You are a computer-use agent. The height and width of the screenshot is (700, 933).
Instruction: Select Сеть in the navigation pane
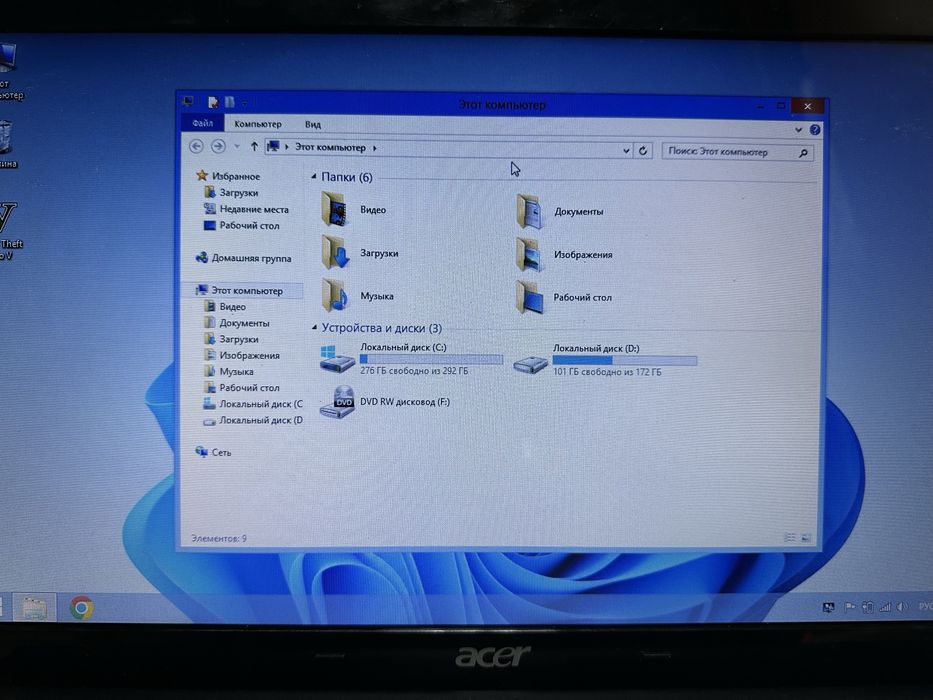pyautogui.click(x=214, y=452)
